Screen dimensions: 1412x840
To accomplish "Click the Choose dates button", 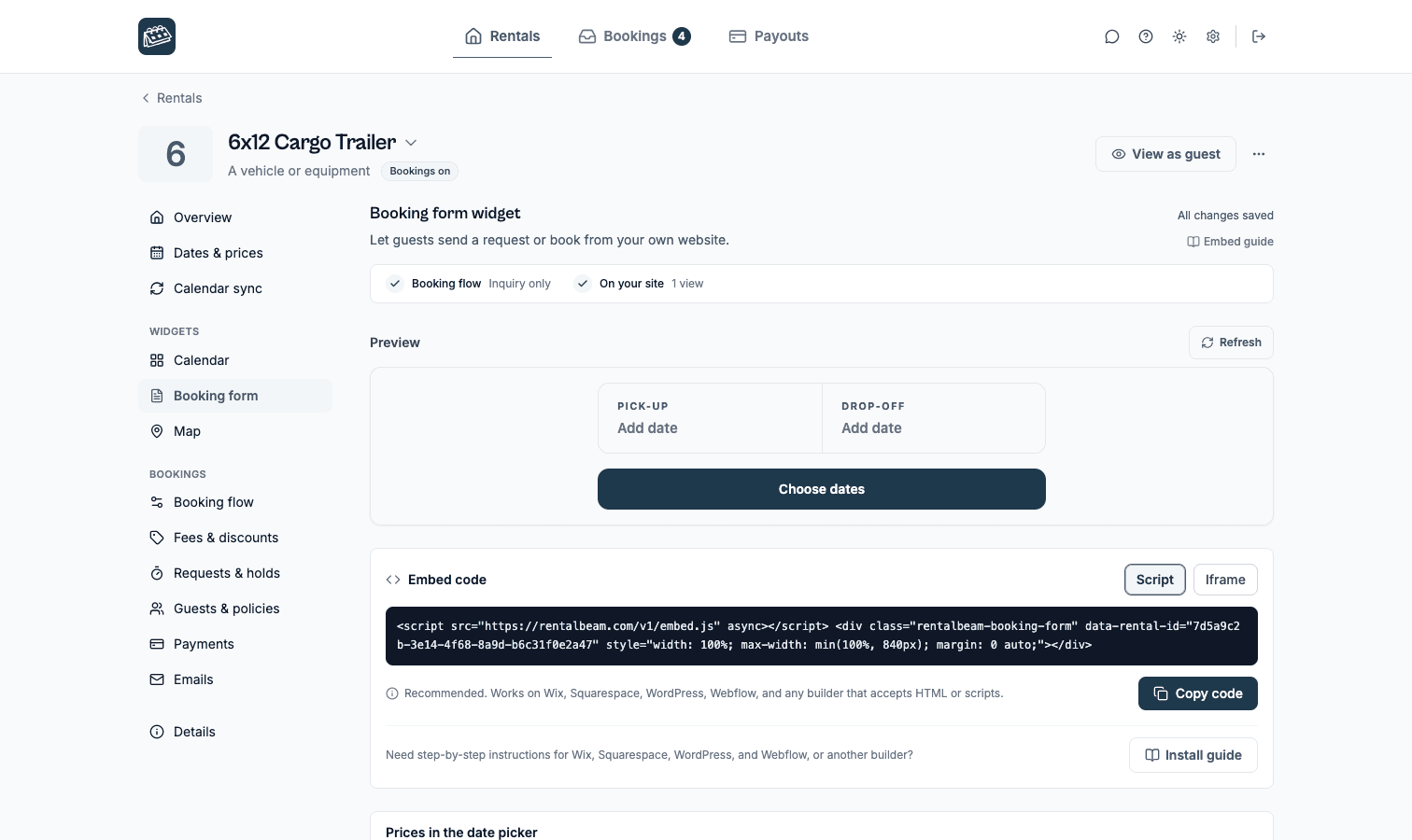I will pos(822,489).
